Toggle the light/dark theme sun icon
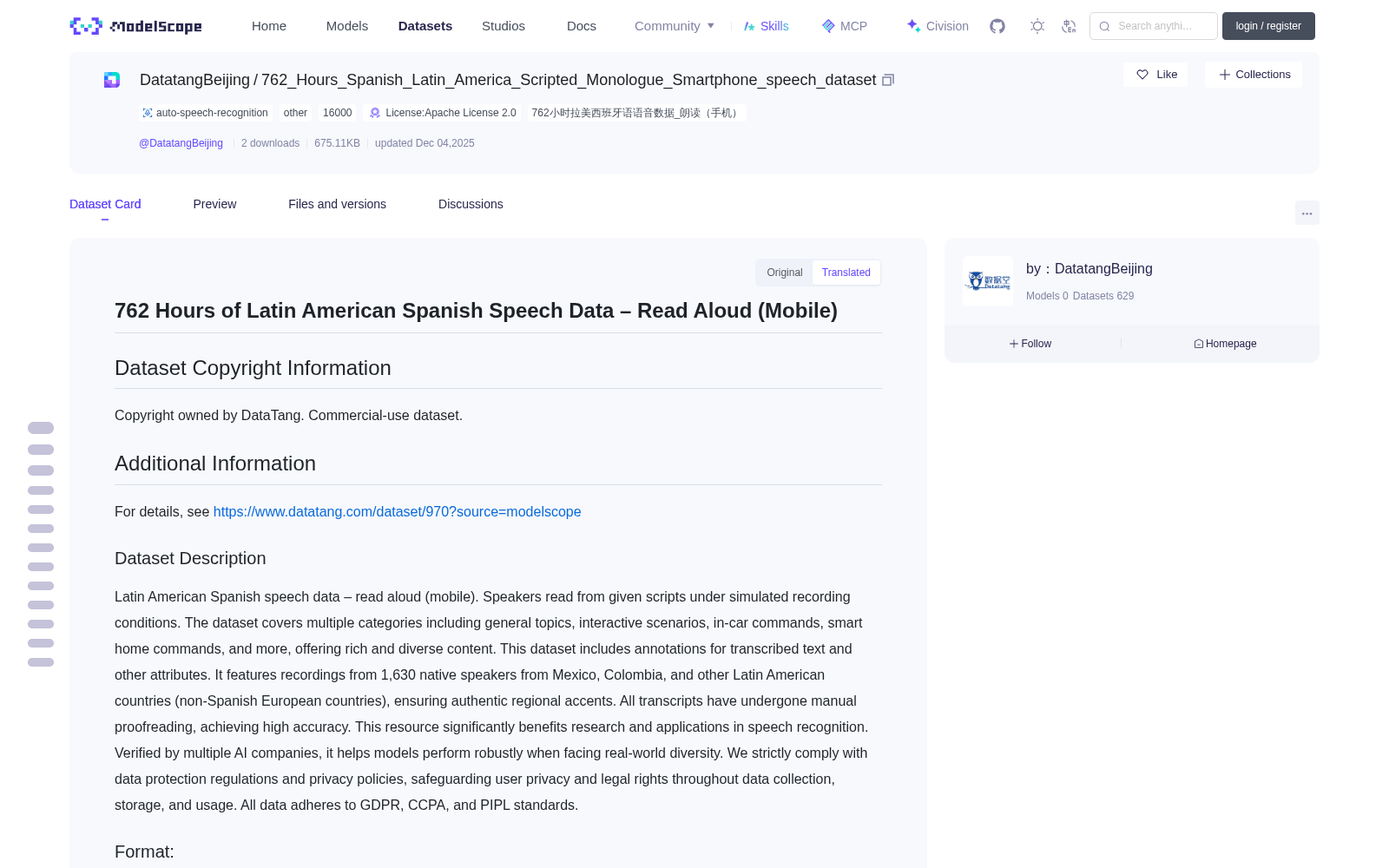This screenshot has height=868, width=1389. 1037,26
